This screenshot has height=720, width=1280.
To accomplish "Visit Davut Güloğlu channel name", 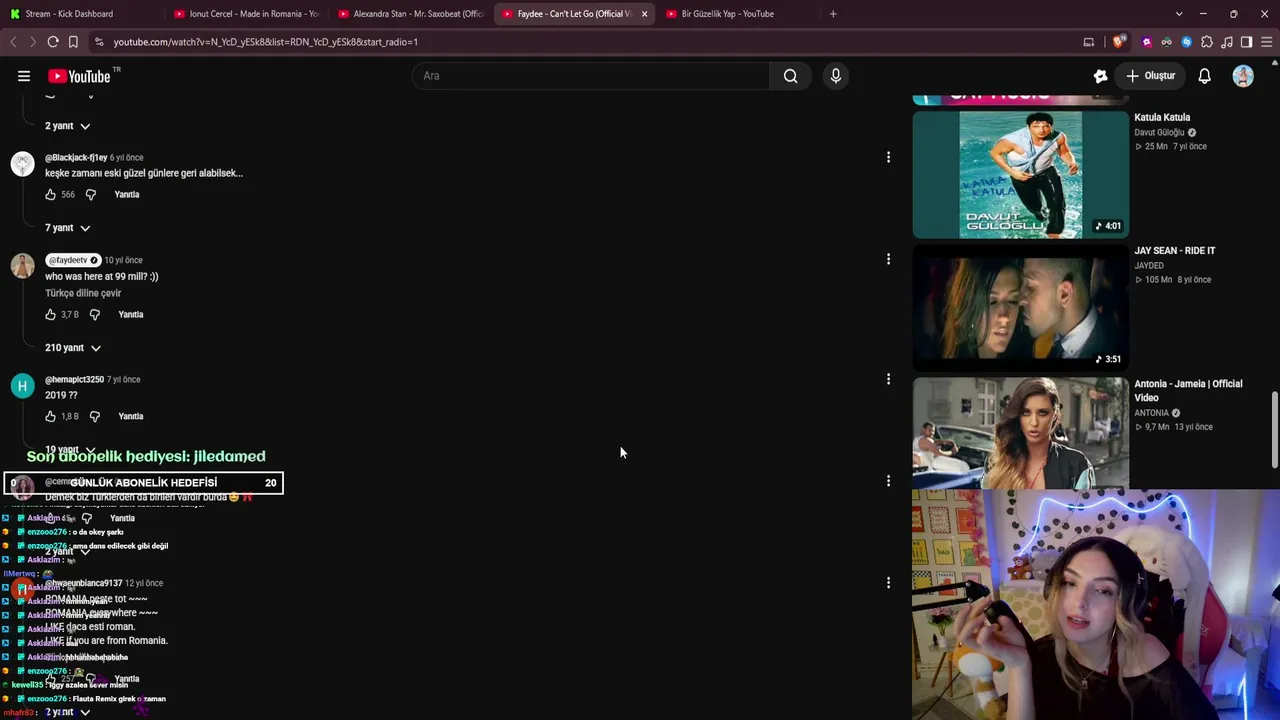I will coord(1159,133).
